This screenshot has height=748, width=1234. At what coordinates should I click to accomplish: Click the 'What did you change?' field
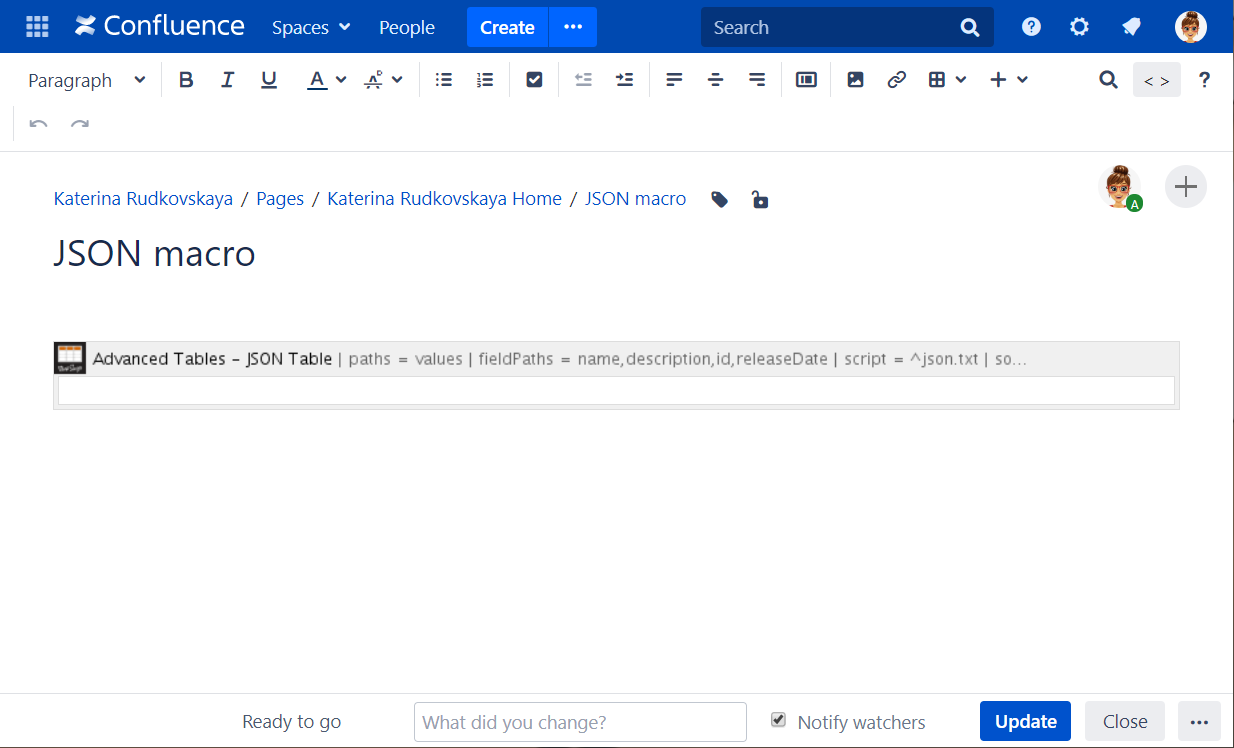580,722
